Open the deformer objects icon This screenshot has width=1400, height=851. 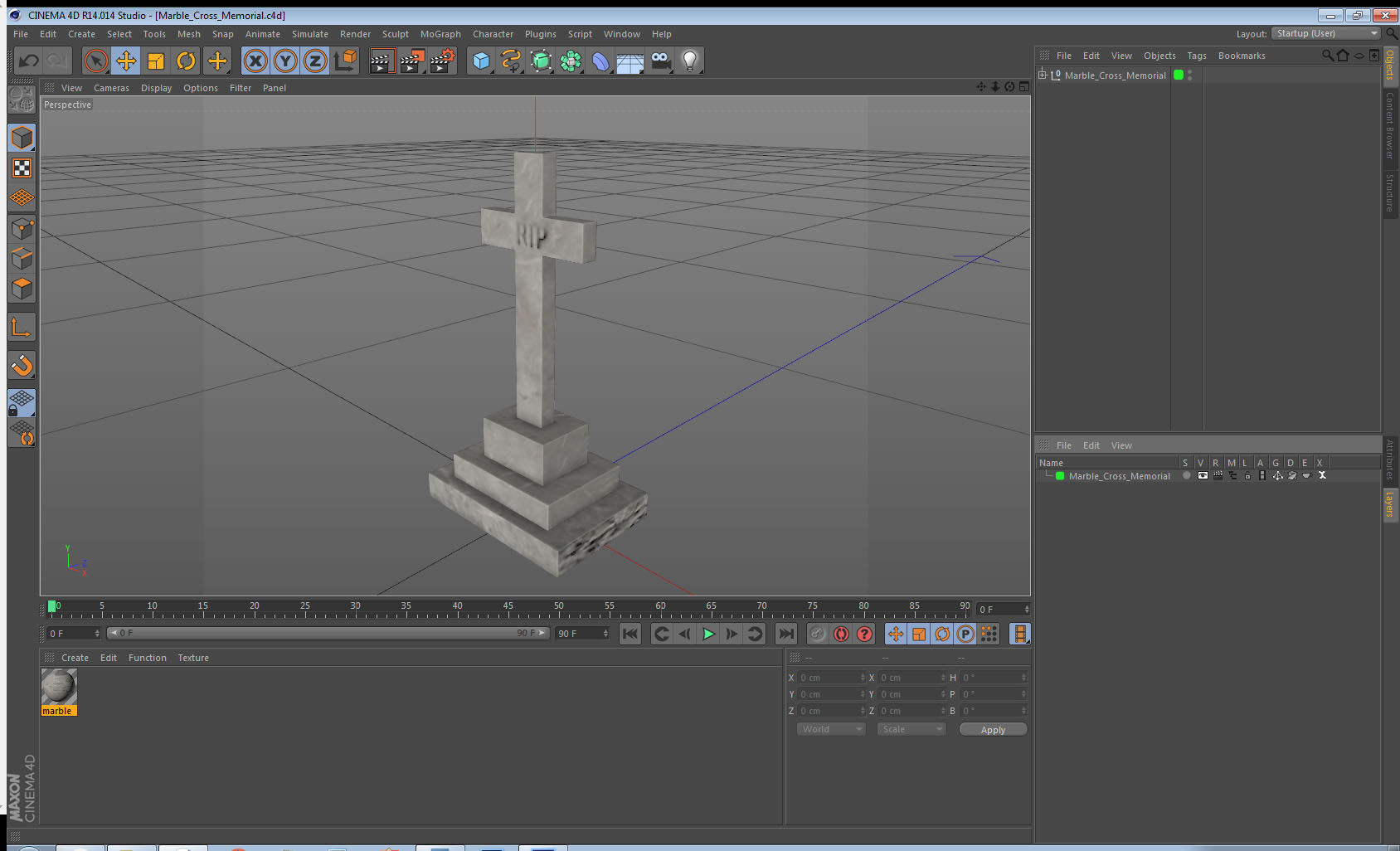click(x=600, y=61)
